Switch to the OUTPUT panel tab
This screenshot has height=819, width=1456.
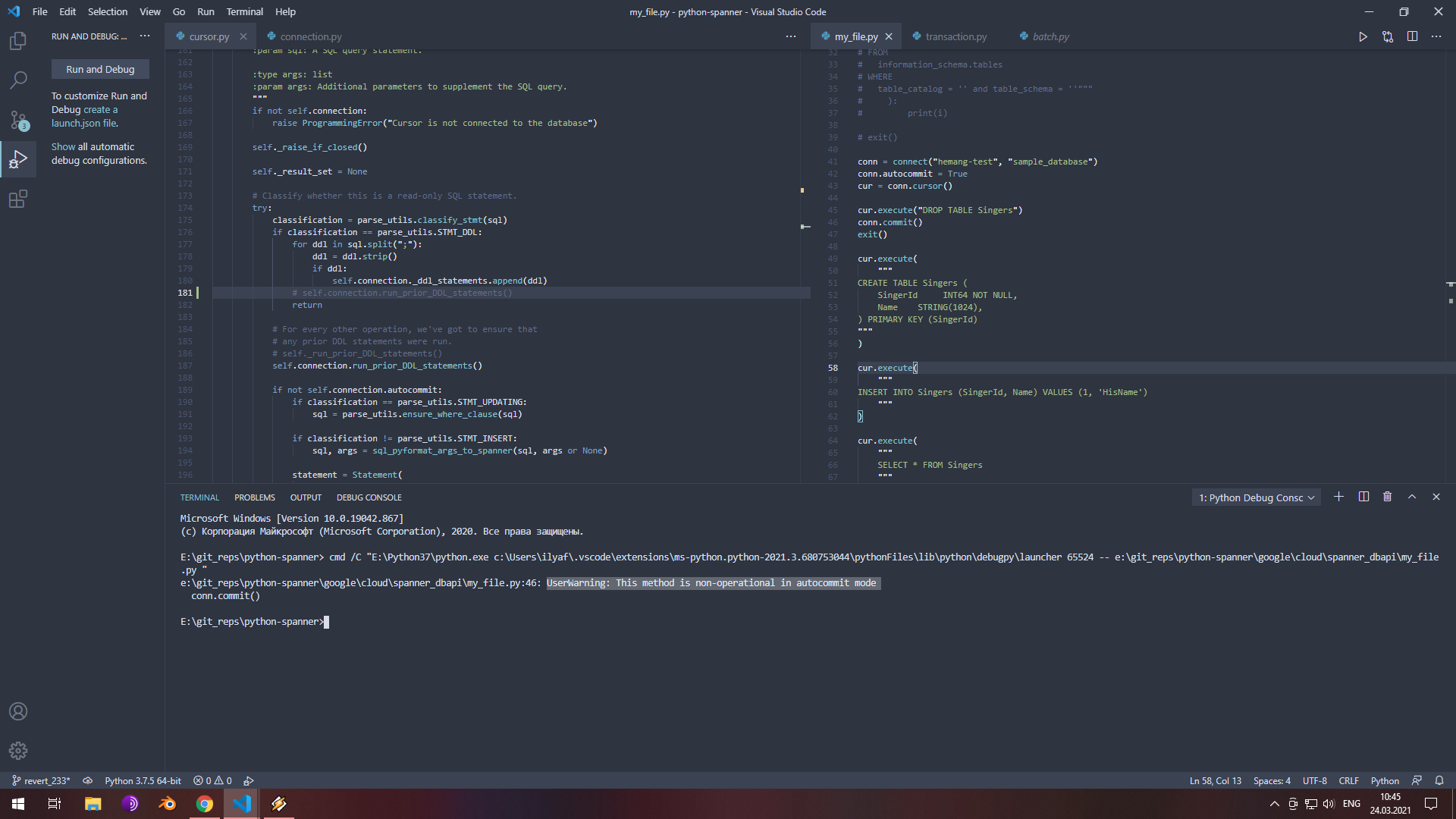[x=306, y=497]
